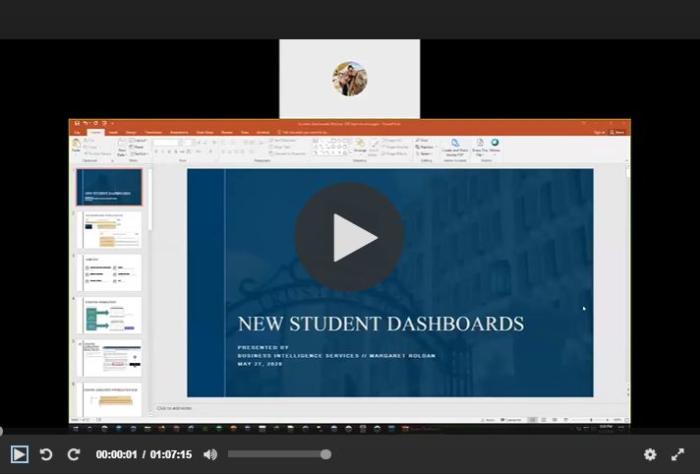This screenshot has width=700, height=475.
Task: Switch to the Animations ribbon tab
Action: pyautogui.click(x=179, y=133)
